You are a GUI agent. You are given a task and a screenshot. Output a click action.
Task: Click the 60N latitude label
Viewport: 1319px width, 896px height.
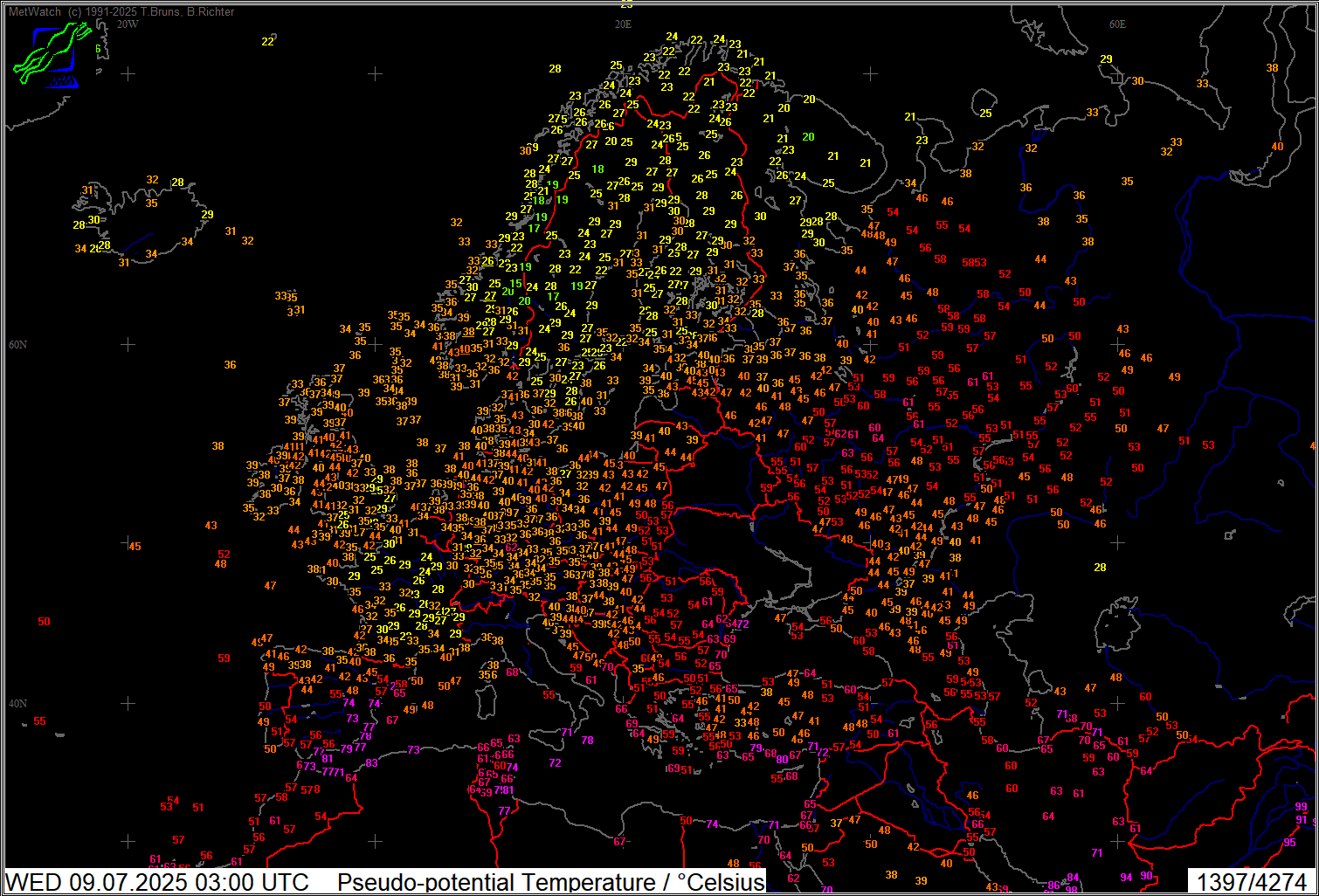point(17,345)
